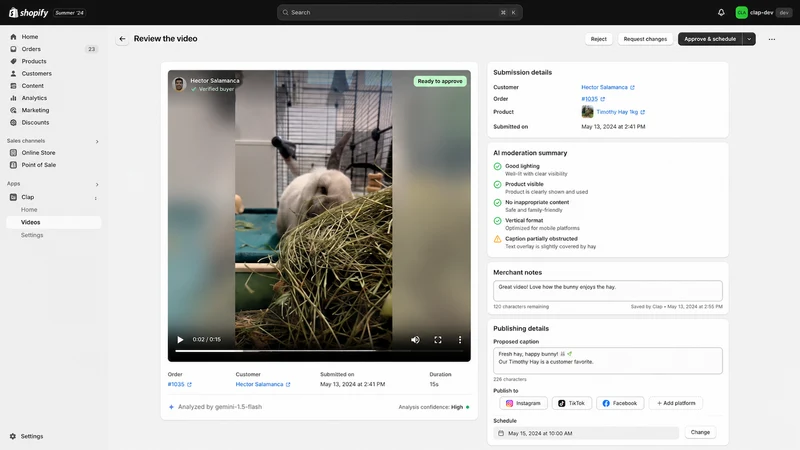This screenshot has height=450, width=800.
Task: Click Request changes button
Action: coord(645,39)
